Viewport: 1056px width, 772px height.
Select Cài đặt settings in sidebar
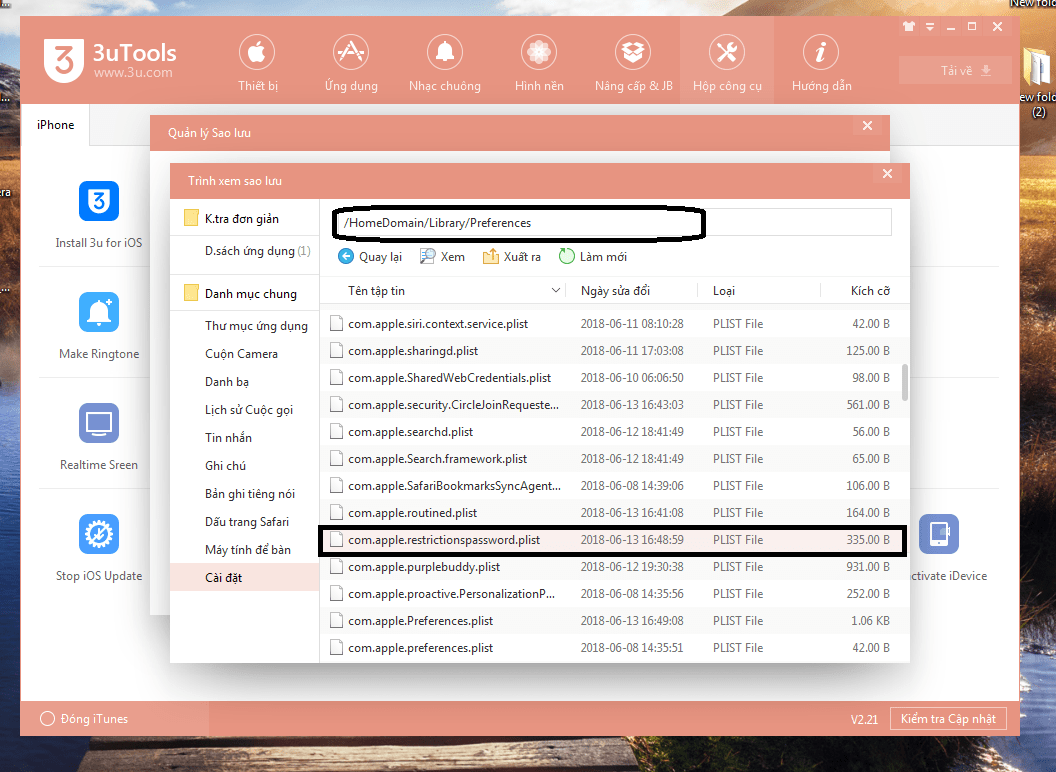point(244,578)
